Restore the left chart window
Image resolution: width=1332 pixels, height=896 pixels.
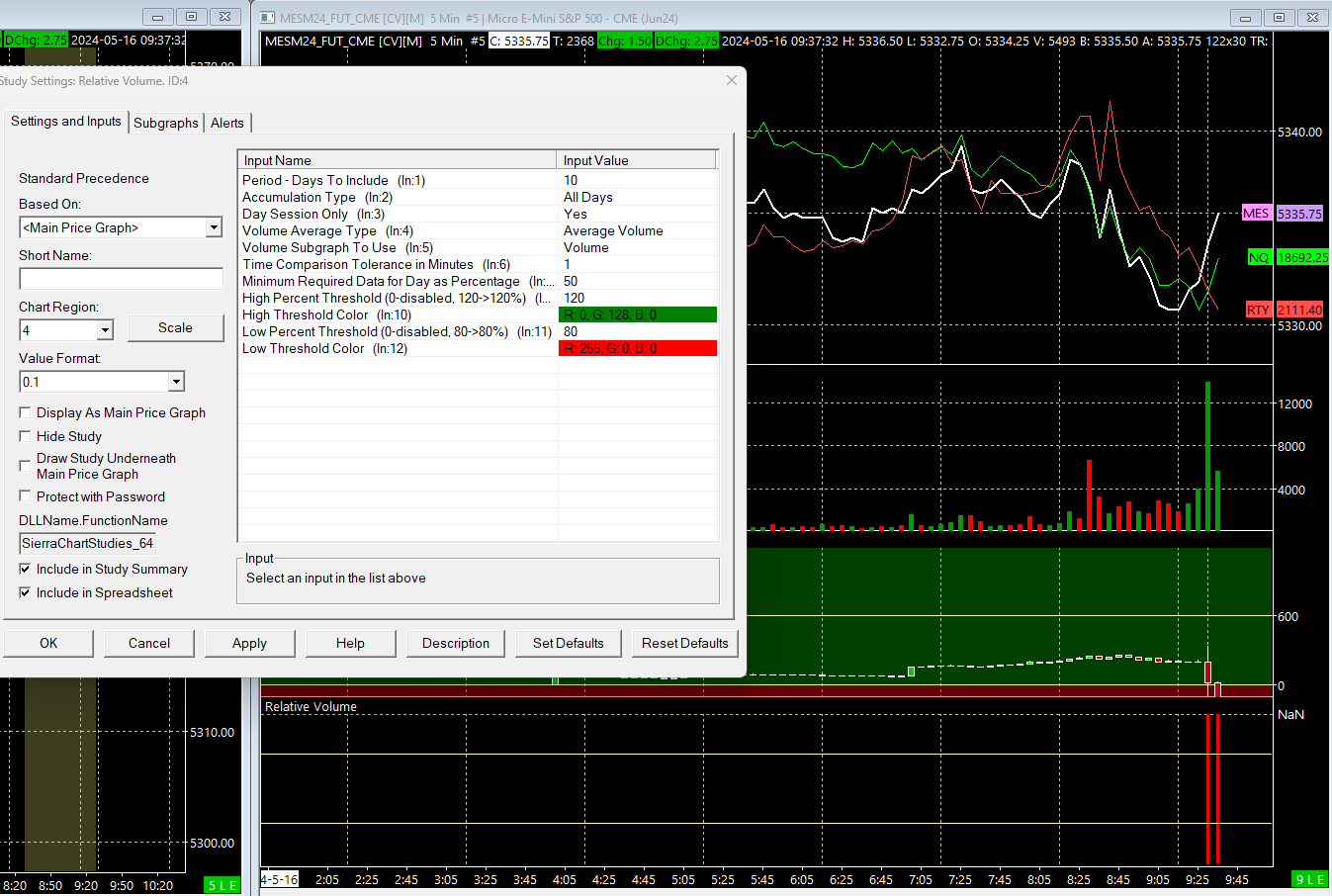pyautogui.click(x=192, y=17)
